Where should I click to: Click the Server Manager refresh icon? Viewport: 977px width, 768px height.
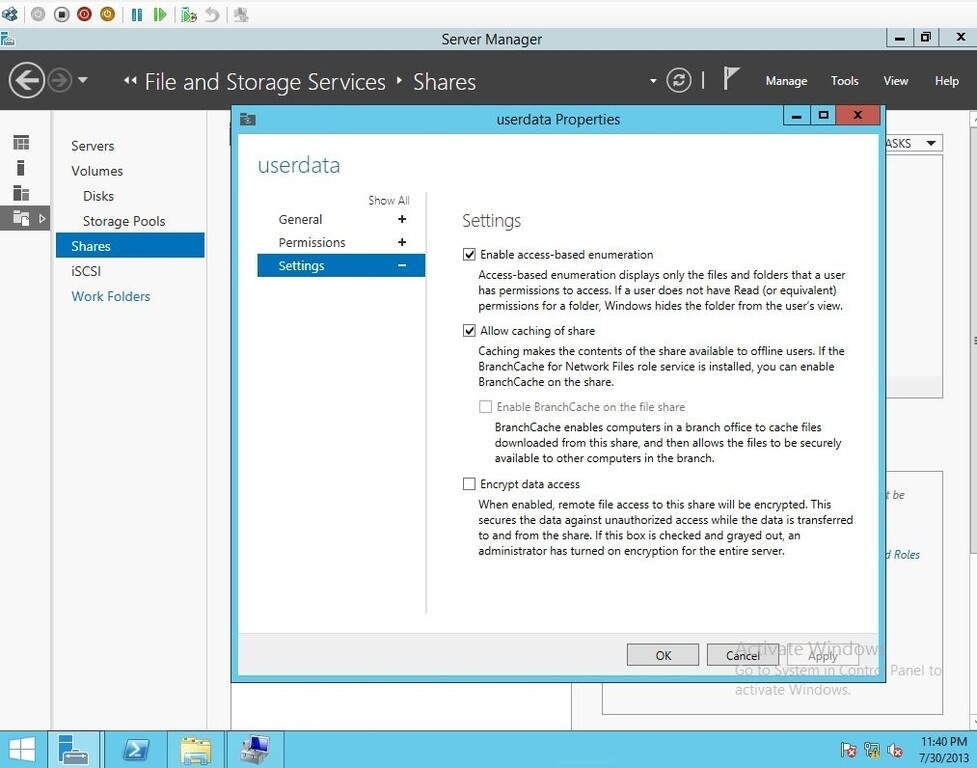point(679,80)
